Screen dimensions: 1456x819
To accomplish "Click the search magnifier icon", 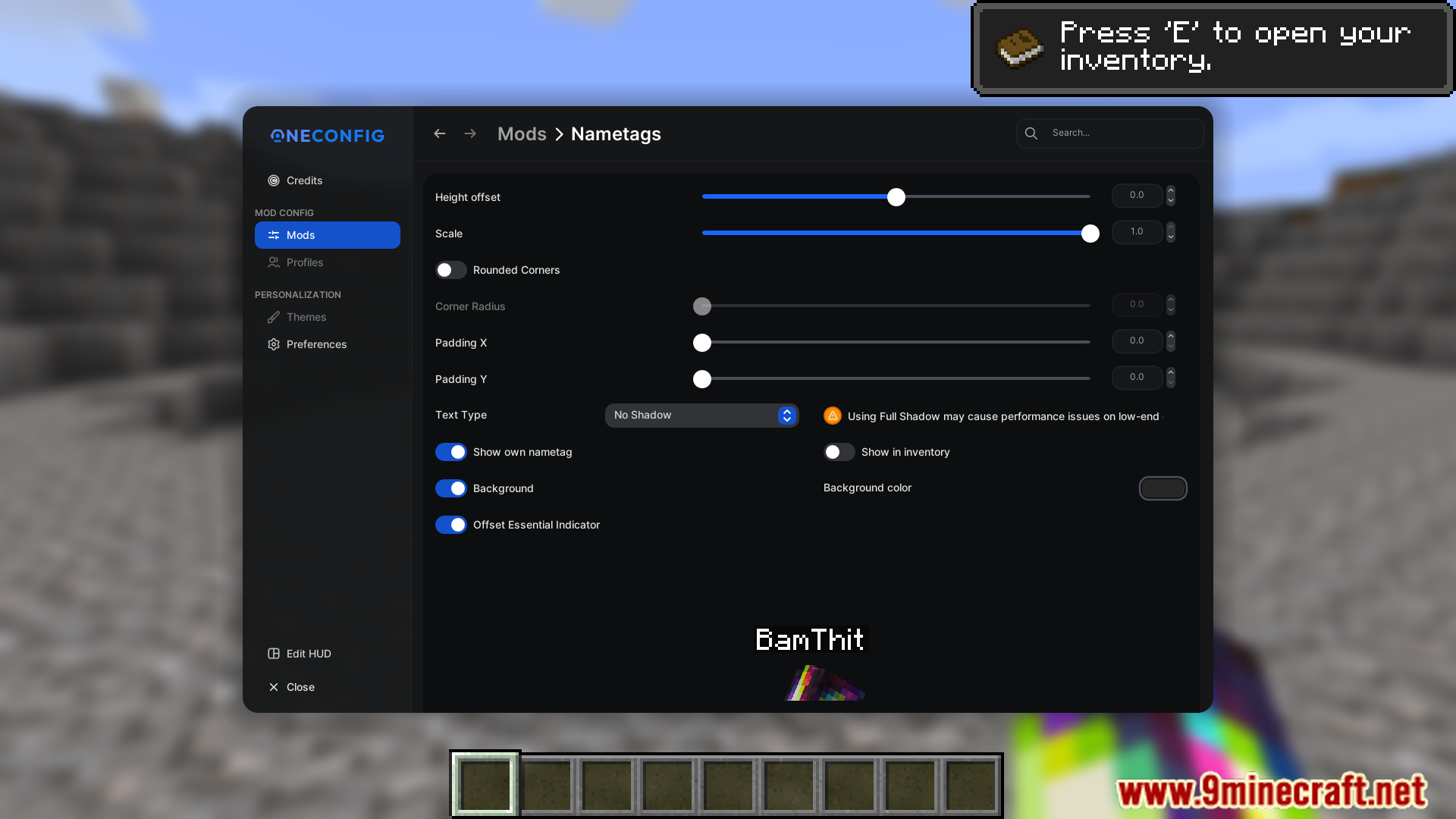I will click(1031, 133).
